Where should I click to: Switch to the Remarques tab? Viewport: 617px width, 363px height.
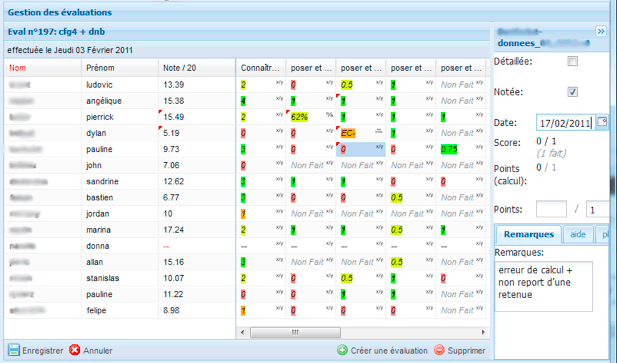pos(529,234)
